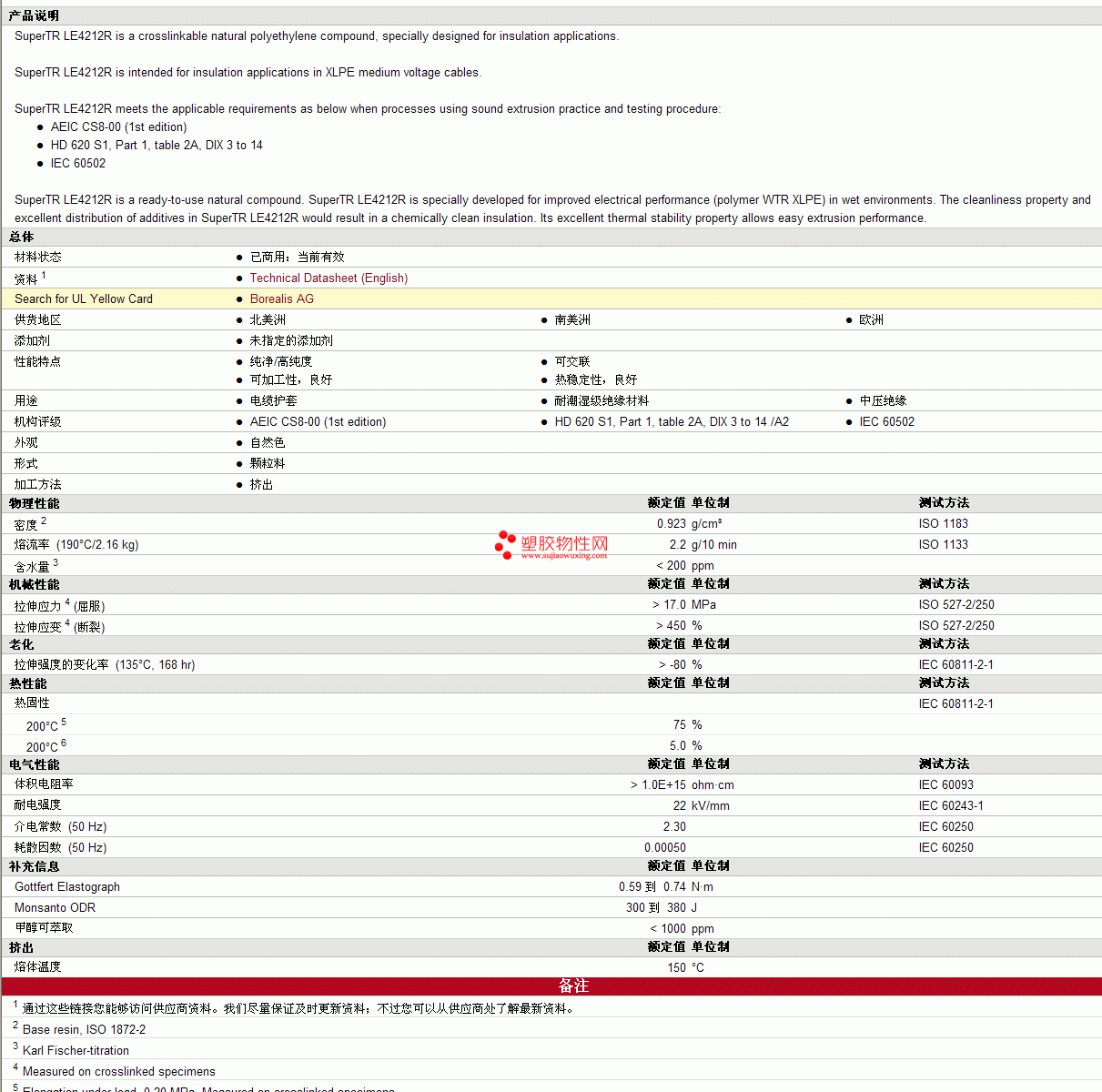Click the ISO 1183 test method
1102x1092 pixels.
[x=944, y=524]
